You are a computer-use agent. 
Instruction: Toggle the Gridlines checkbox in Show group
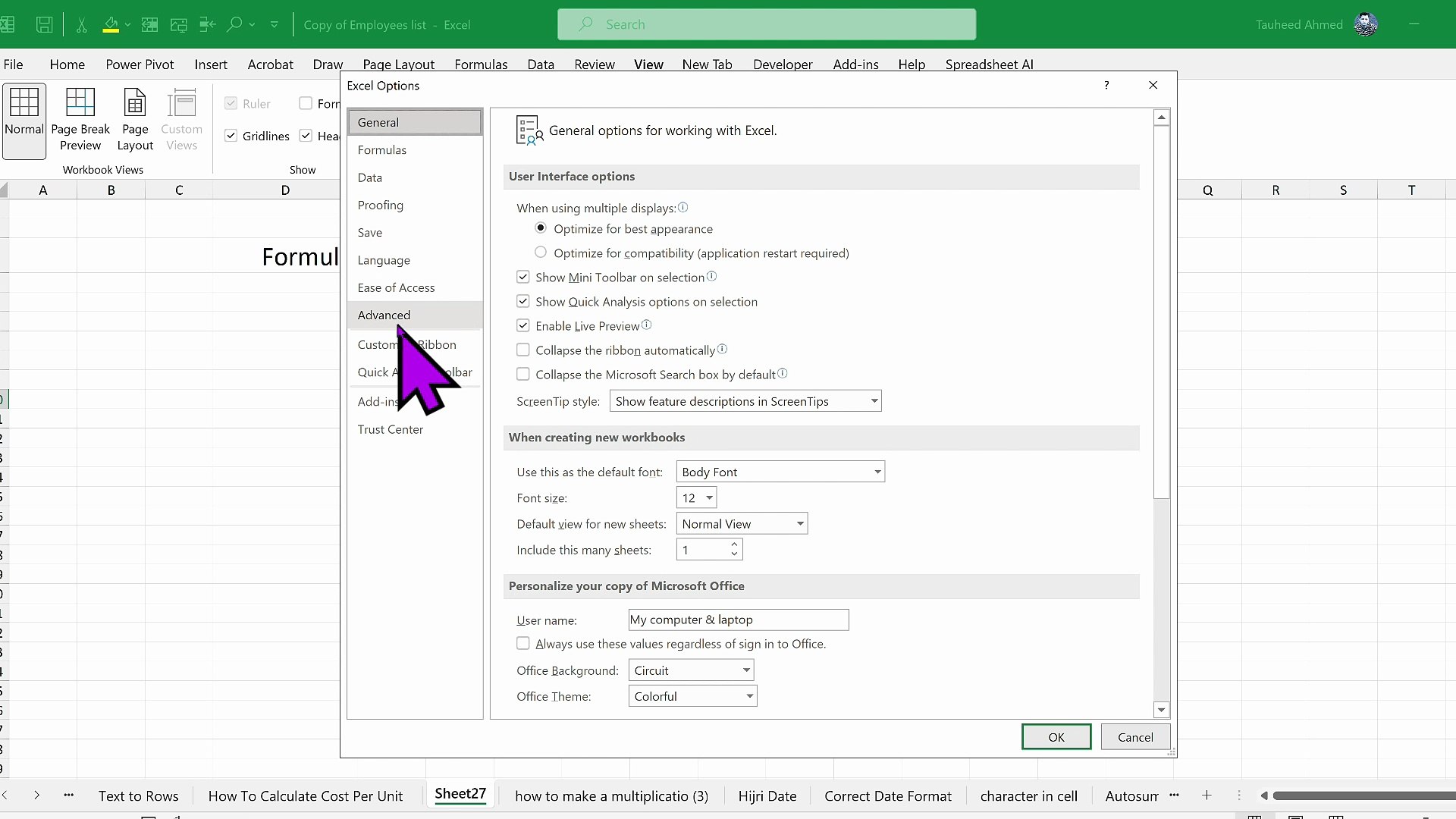(x=231, y=136)
